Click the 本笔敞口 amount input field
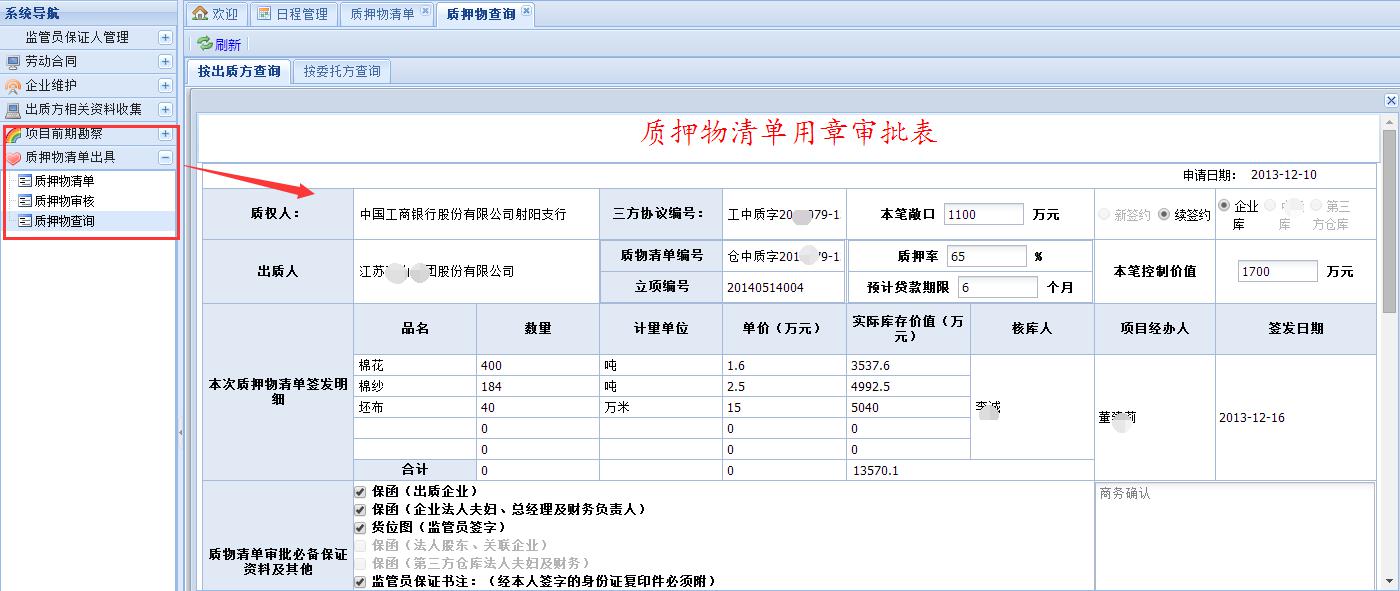Viewport: 1400px width, 591px height. (x=983, y=215)
